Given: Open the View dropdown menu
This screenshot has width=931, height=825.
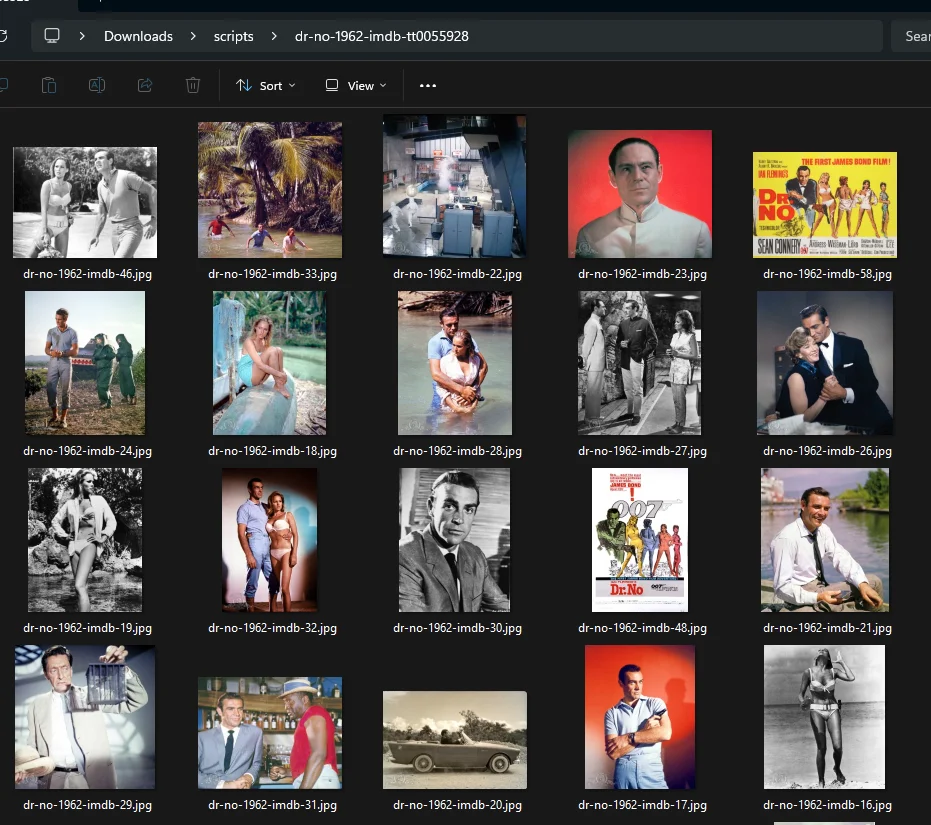Looking at the screenshot, I should pos(356,86).
